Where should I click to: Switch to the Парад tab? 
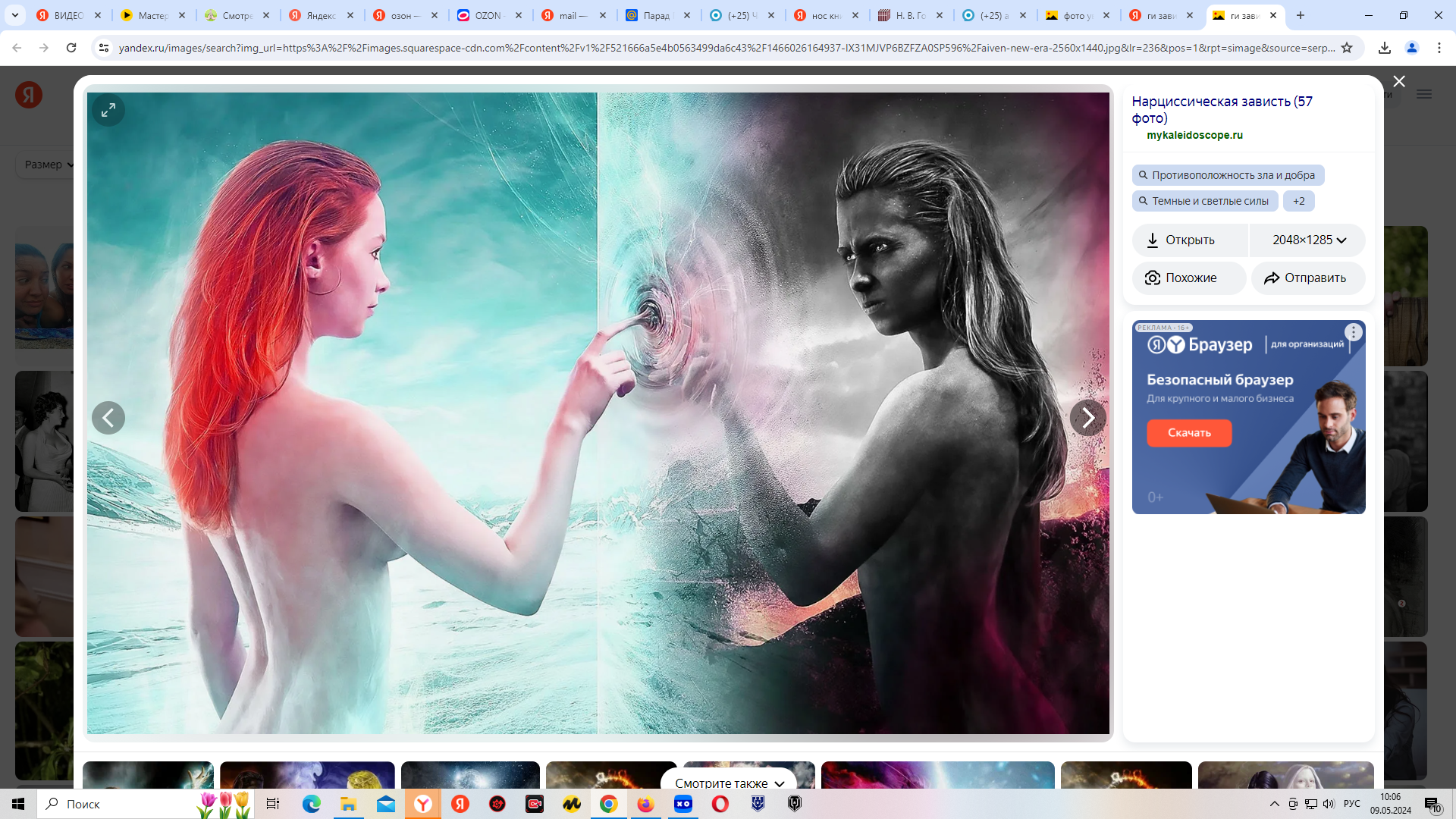pyautogui.click(x=659, y=15)
